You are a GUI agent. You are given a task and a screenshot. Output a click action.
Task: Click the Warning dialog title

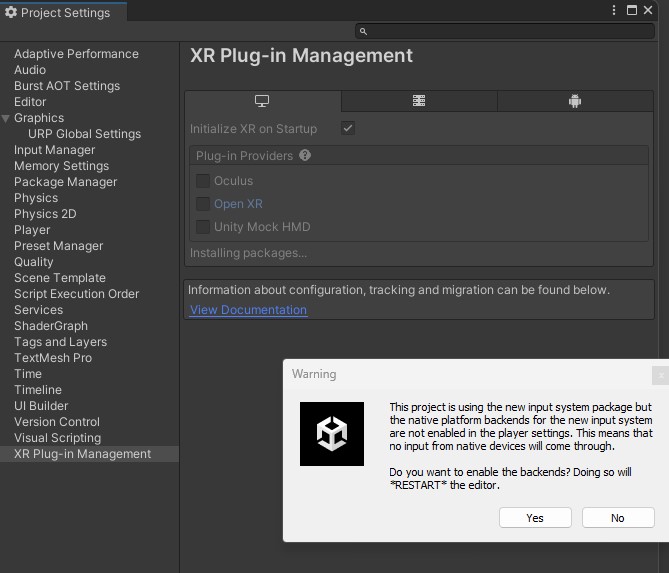[314, 374]
